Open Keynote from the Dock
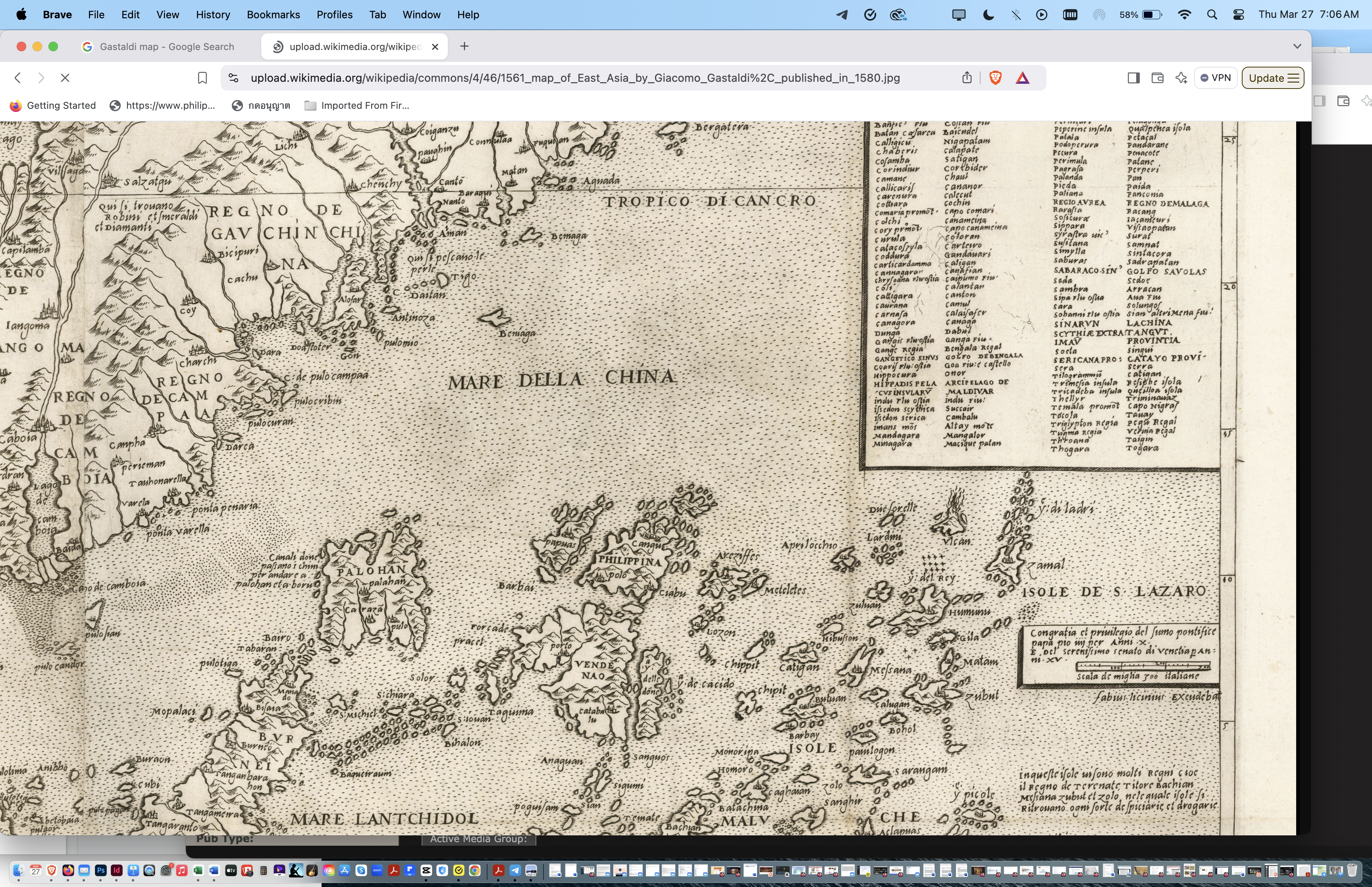Screen dimensions: 1372x887 click(x=133, y=870)
